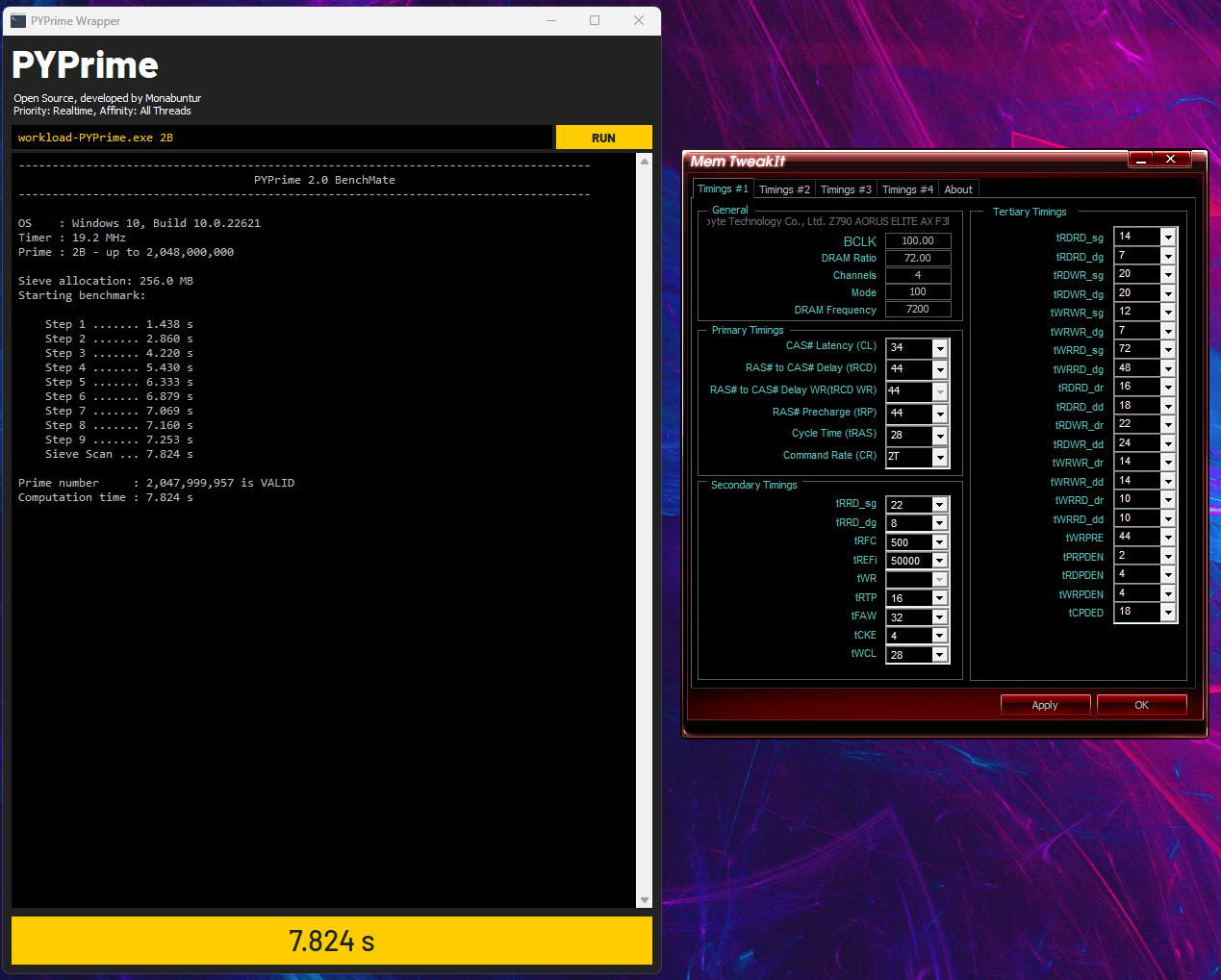Expand the tRDWR_dg dropdown

(1168, 294)
